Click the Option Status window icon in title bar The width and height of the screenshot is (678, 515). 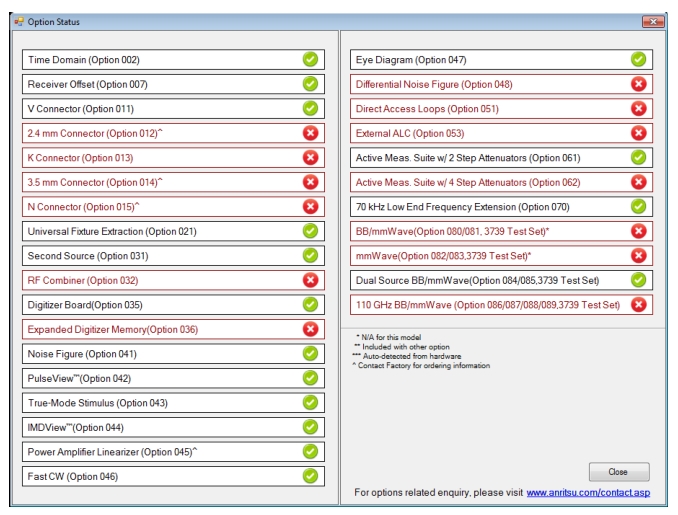coord(19,22)
